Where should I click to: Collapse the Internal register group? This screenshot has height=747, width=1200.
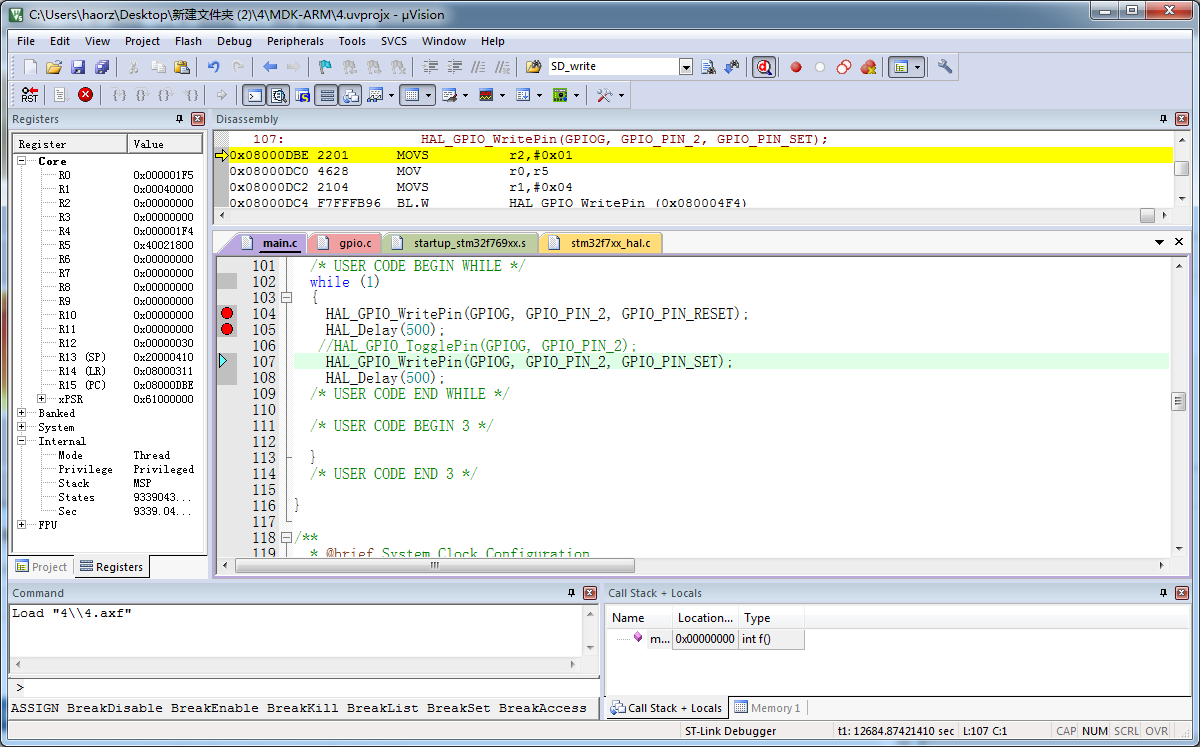[22, 441]
